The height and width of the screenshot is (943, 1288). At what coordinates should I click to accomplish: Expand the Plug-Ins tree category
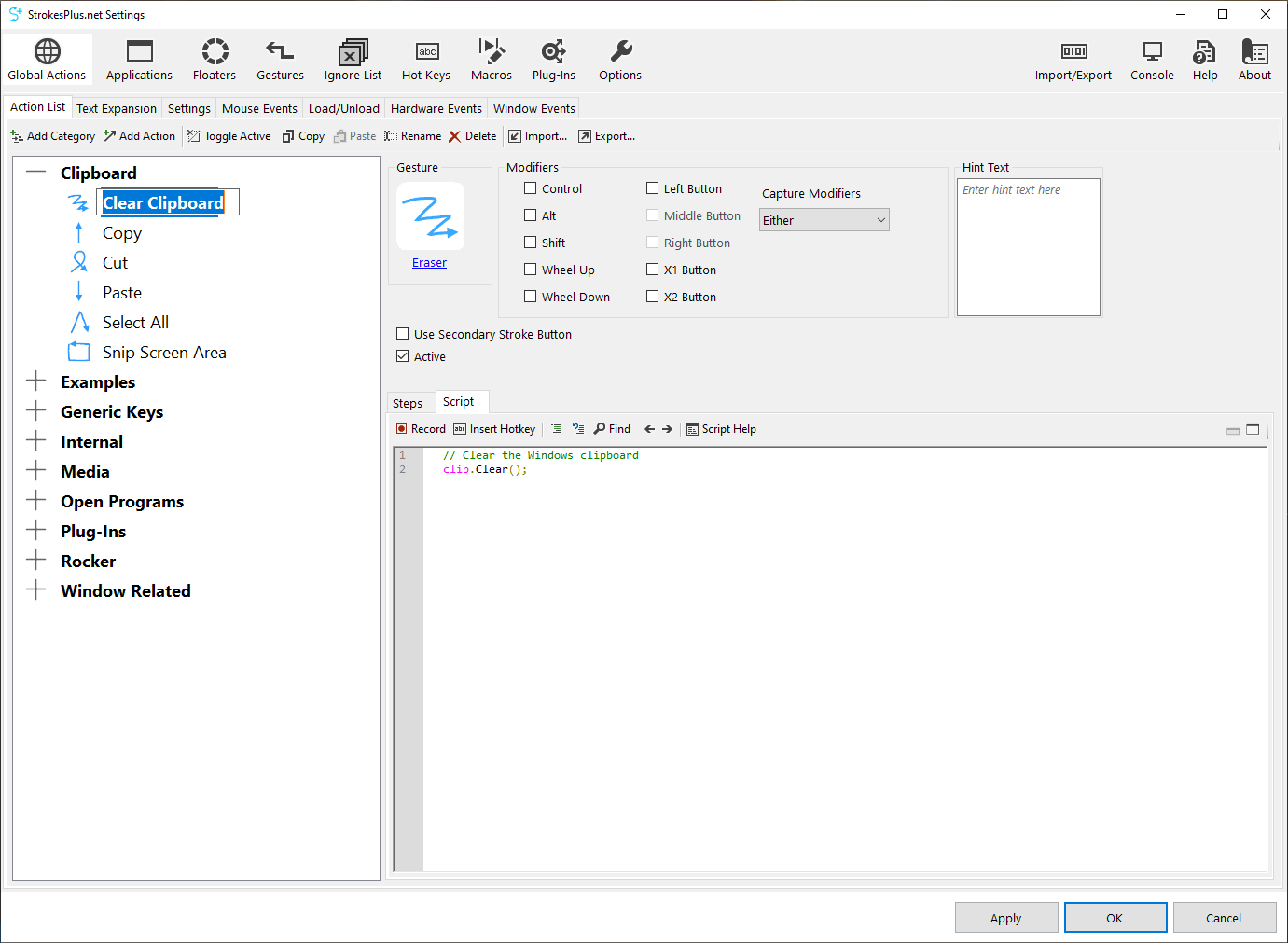pyautogui.click(x=35, y=530)
